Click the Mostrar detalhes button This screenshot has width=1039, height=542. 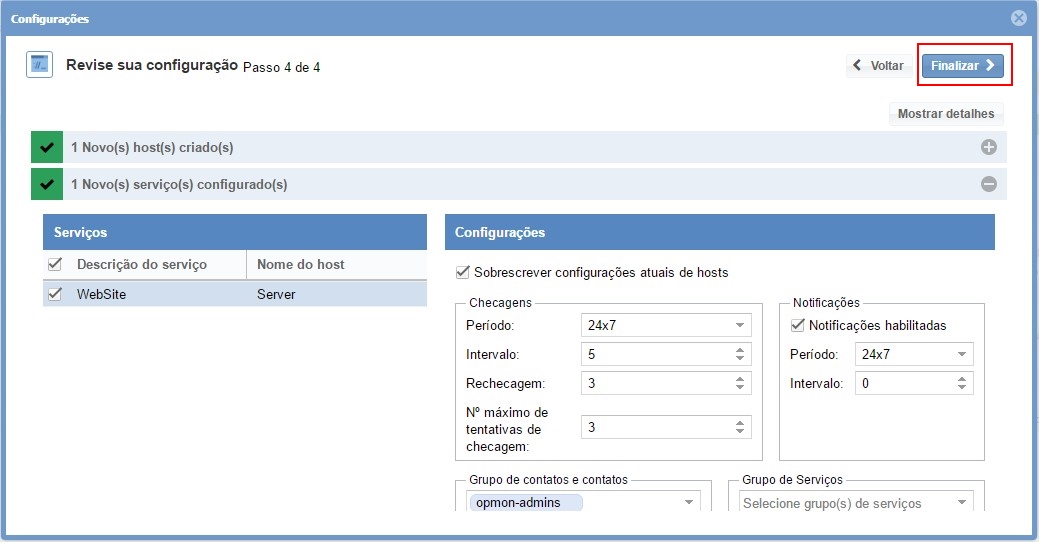point(945,114)
